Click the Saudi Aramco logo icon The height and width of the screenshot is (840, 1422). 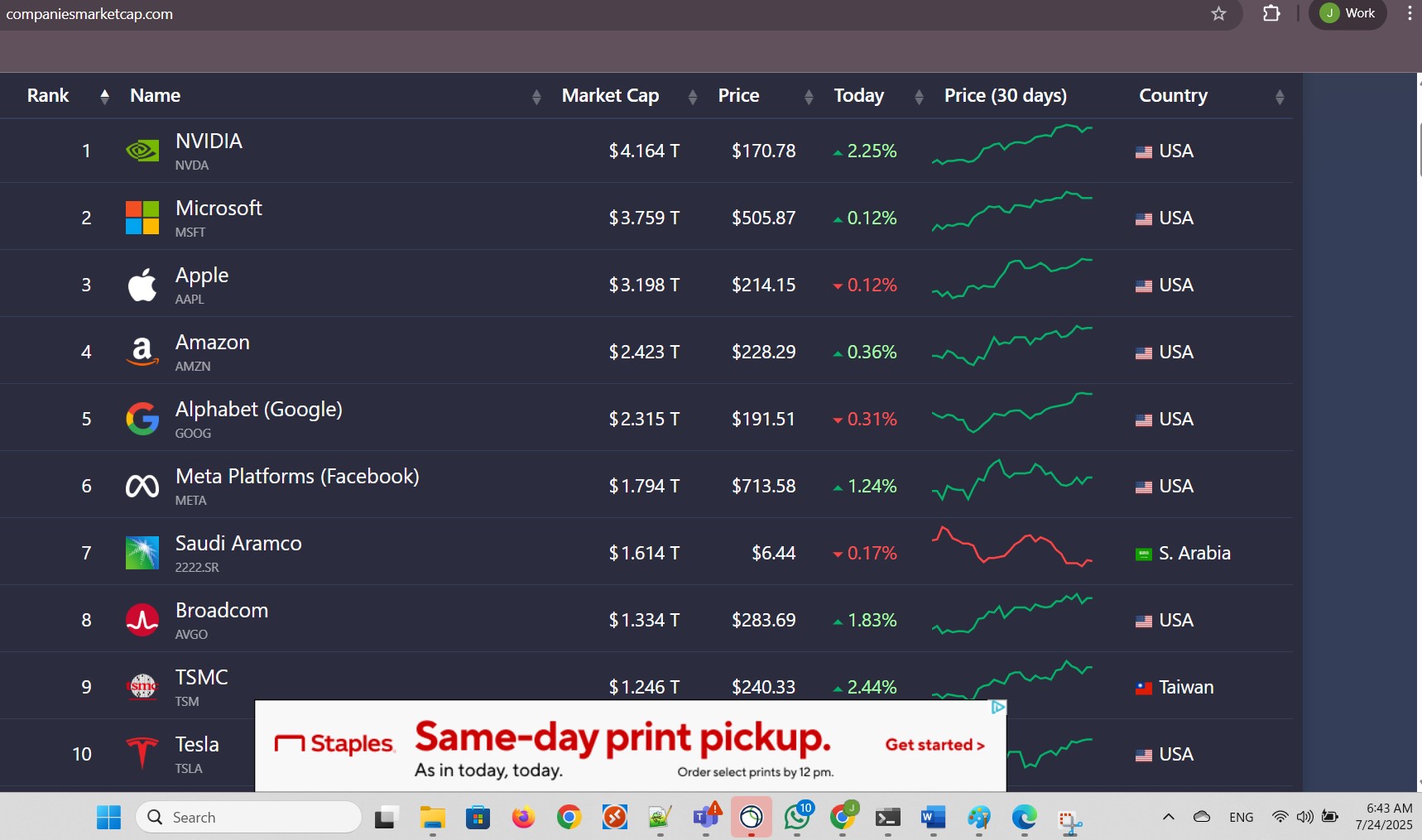click(x=142, y=553)
